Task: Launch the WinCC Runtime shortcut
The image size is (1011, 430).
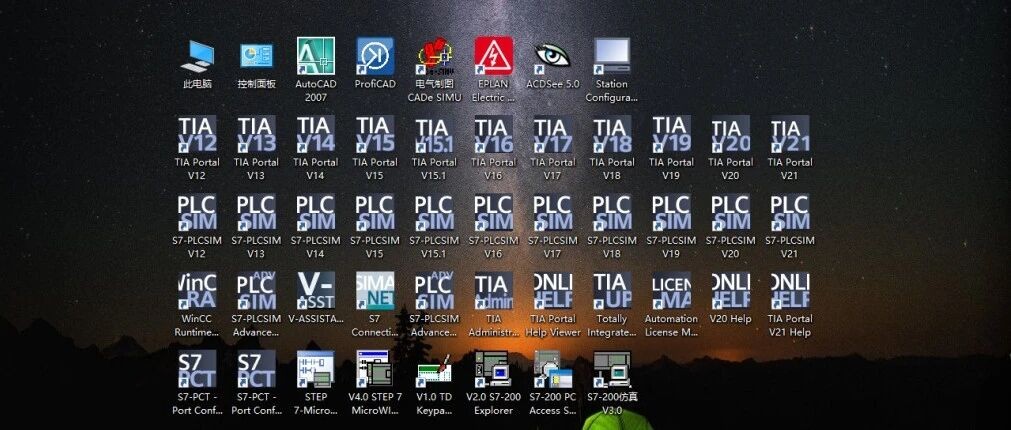Action: tap(197, 291)
